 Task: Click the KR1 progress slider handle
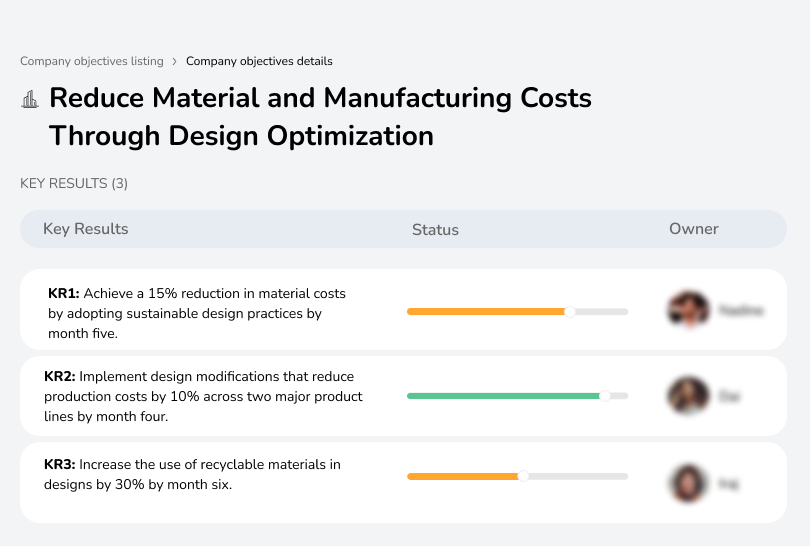tap(570, 312)
